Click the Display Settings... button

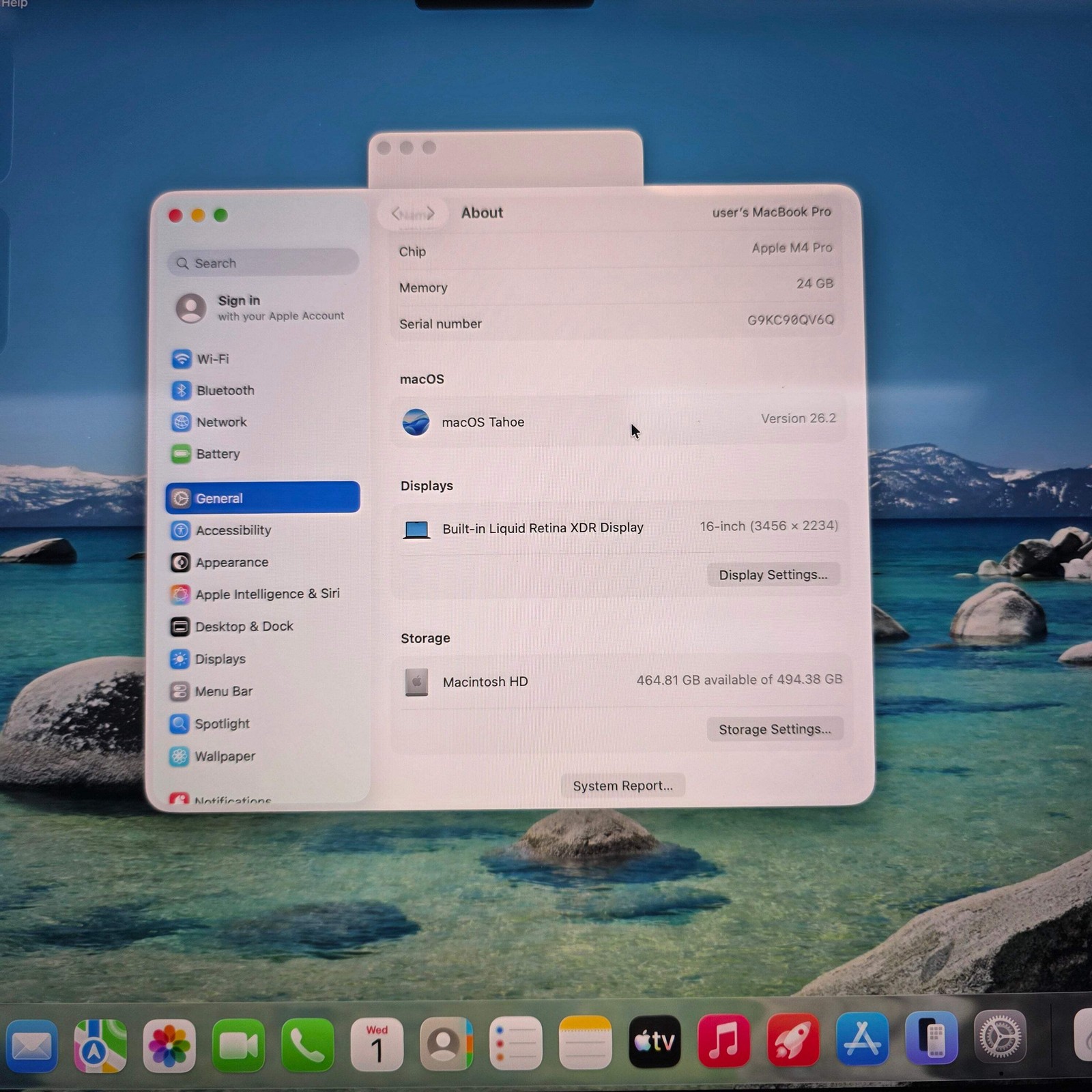click(773, 575)
